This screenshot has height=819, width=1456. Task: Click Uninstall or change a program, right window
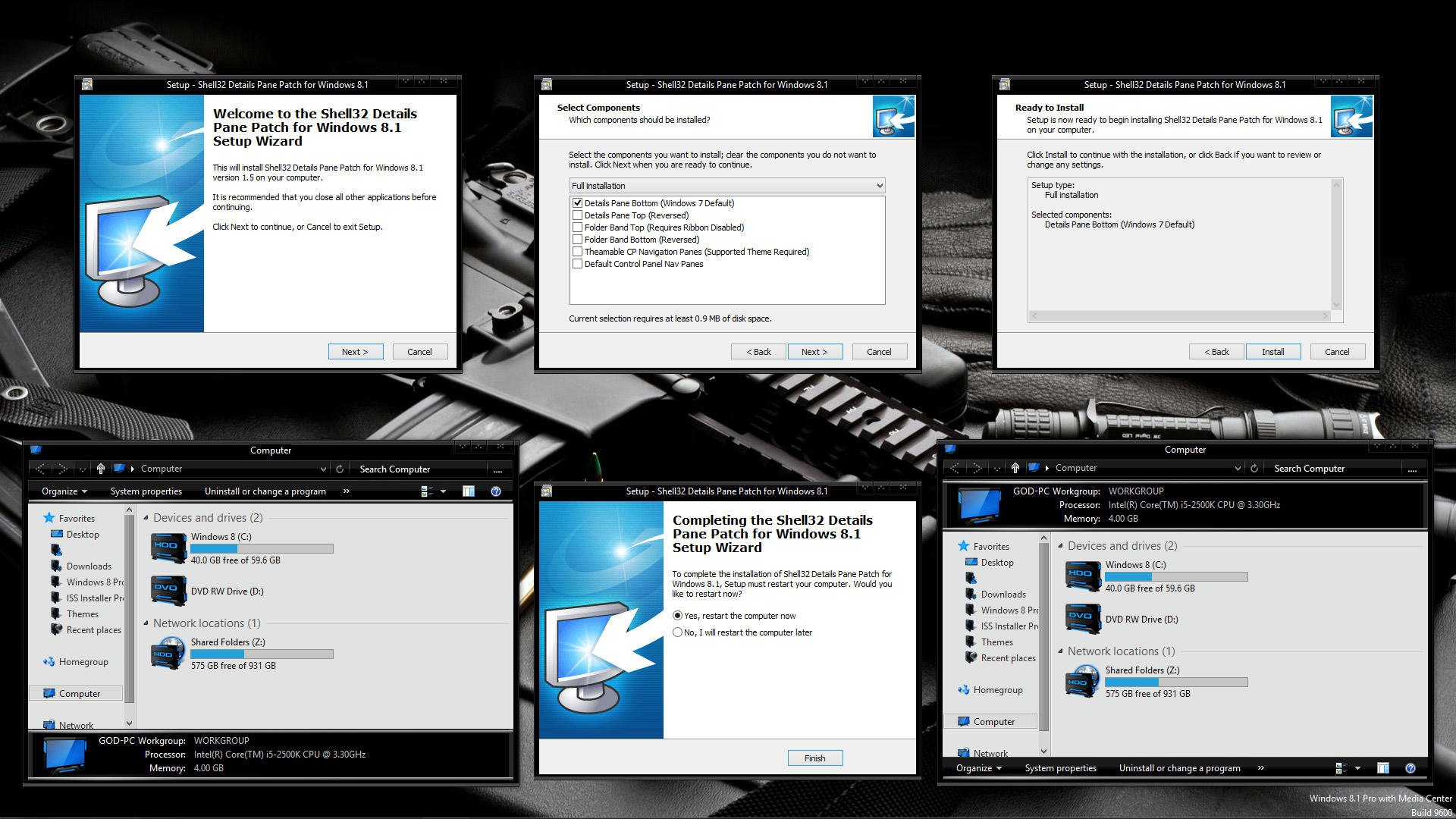(x=1179, y=768)
